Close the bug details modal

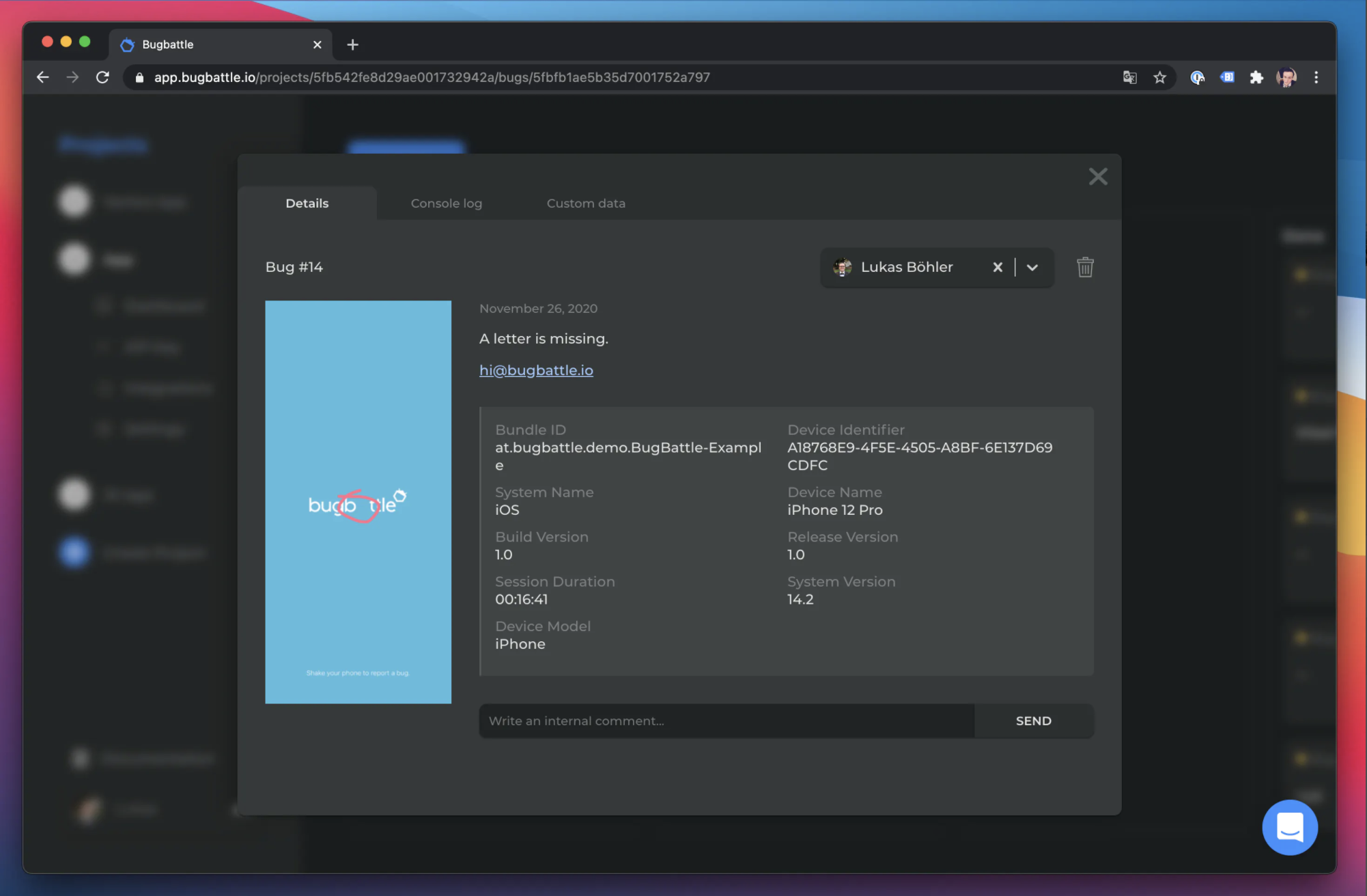[1098, 177]
